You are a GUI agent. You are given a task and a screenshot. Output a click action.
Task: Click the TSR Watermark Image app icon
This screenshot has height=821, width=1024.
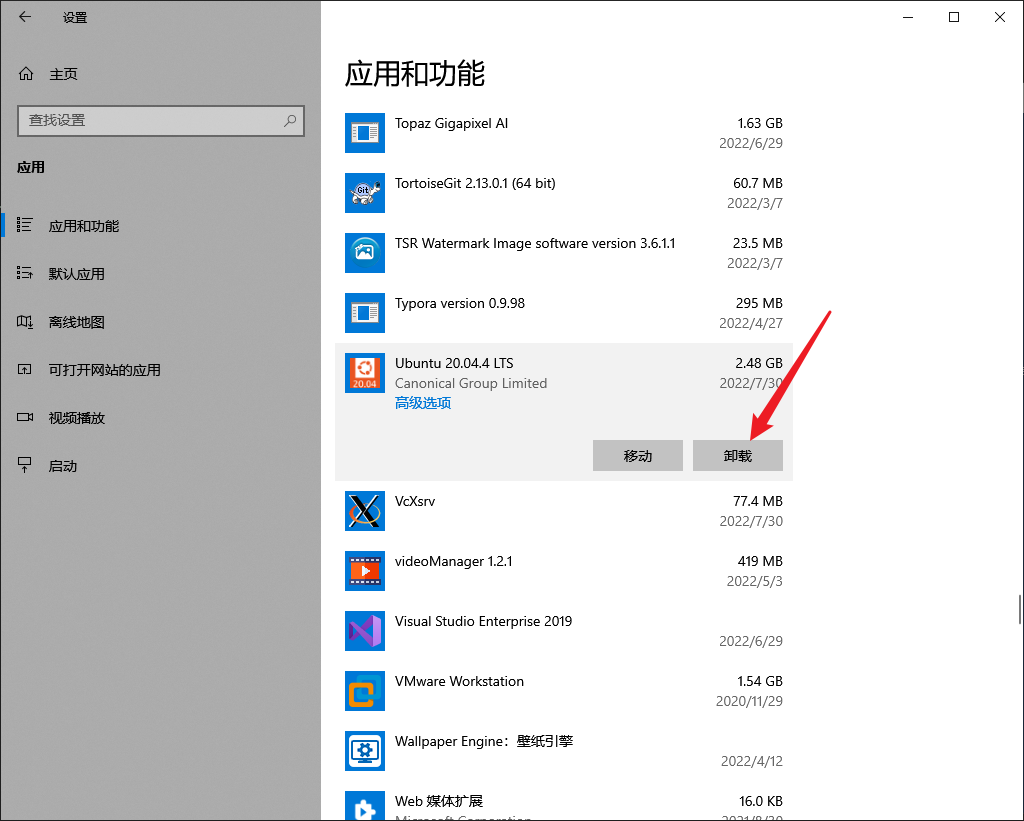[364, 253]
